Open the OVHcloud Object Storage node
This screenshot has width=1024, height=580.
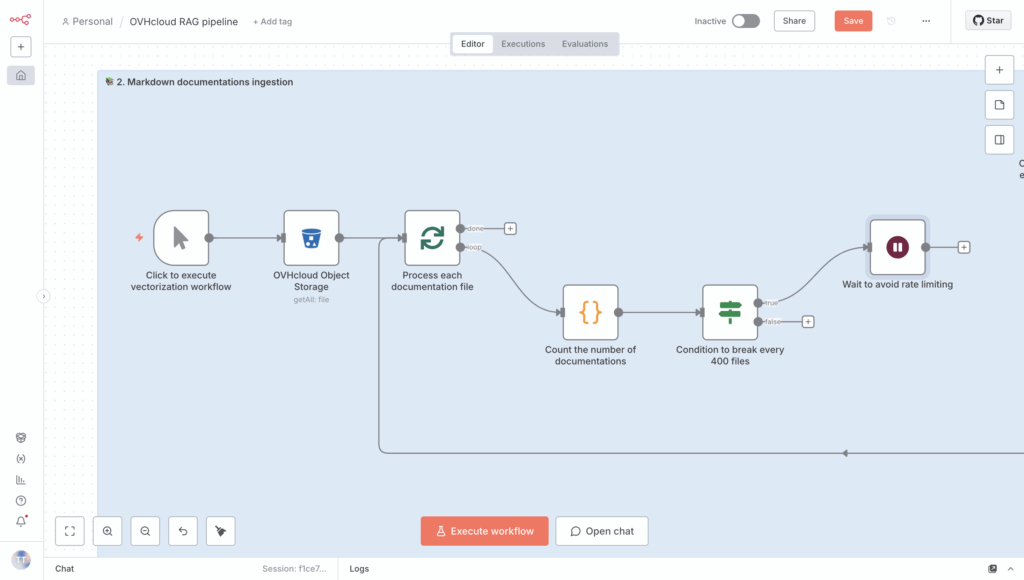click(x=311, y=238)
